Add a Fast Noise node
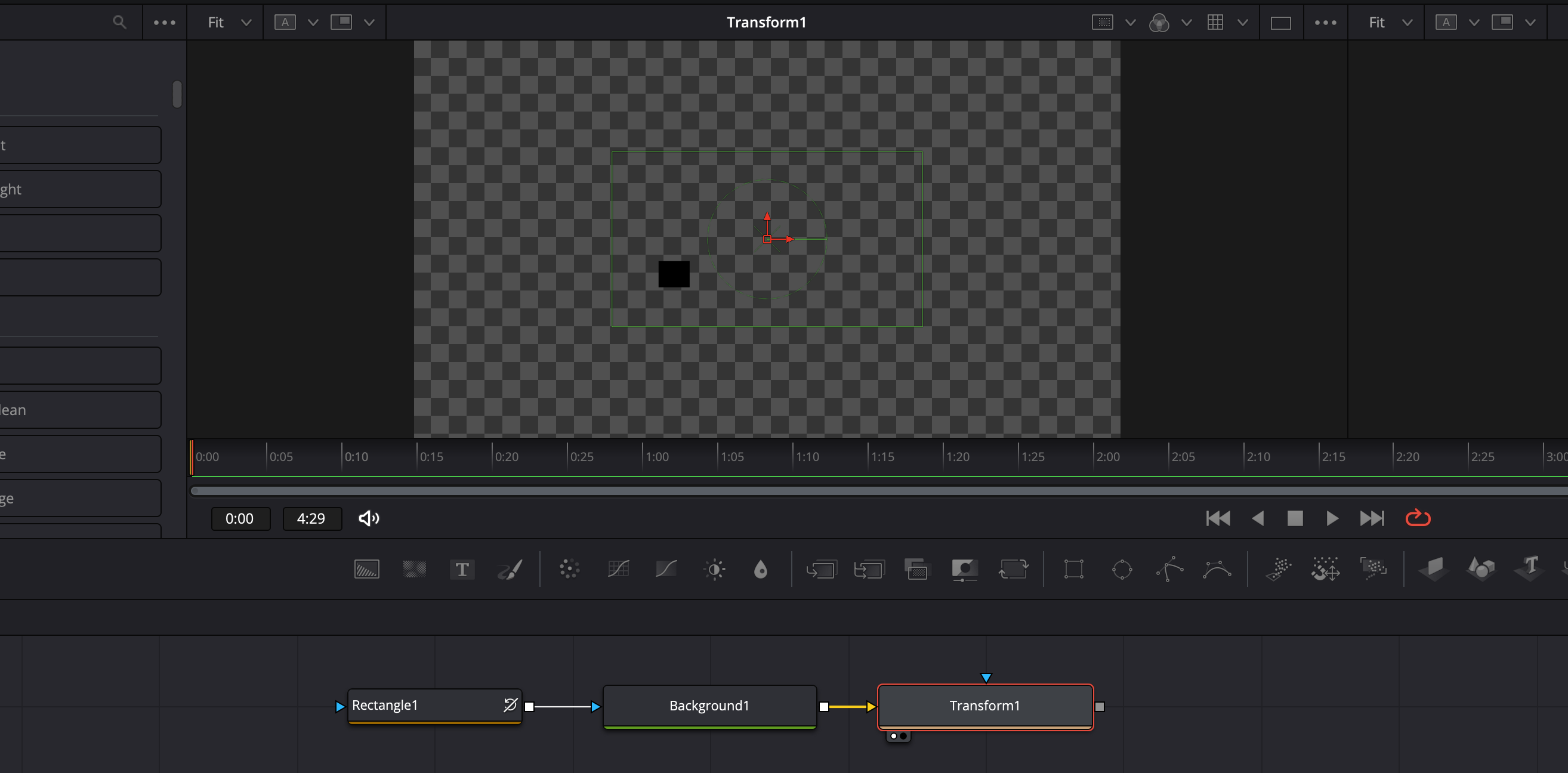This screenshot has width=1568, height=773. pyautogui.click(x=415, y=569)
